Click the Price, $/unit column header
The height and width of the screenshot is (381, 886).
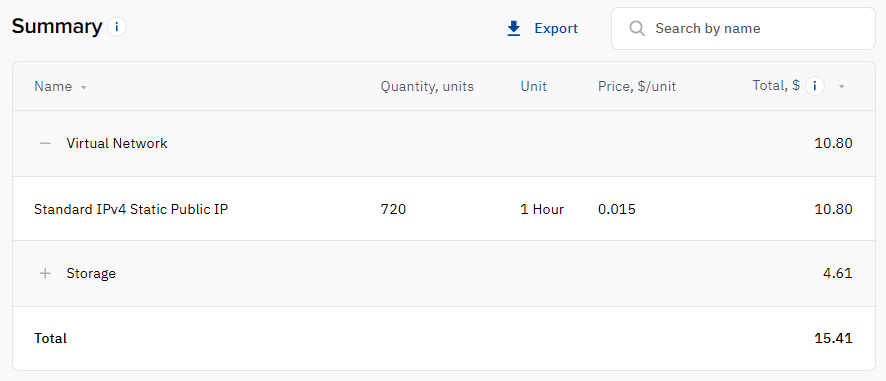(637, 86)
